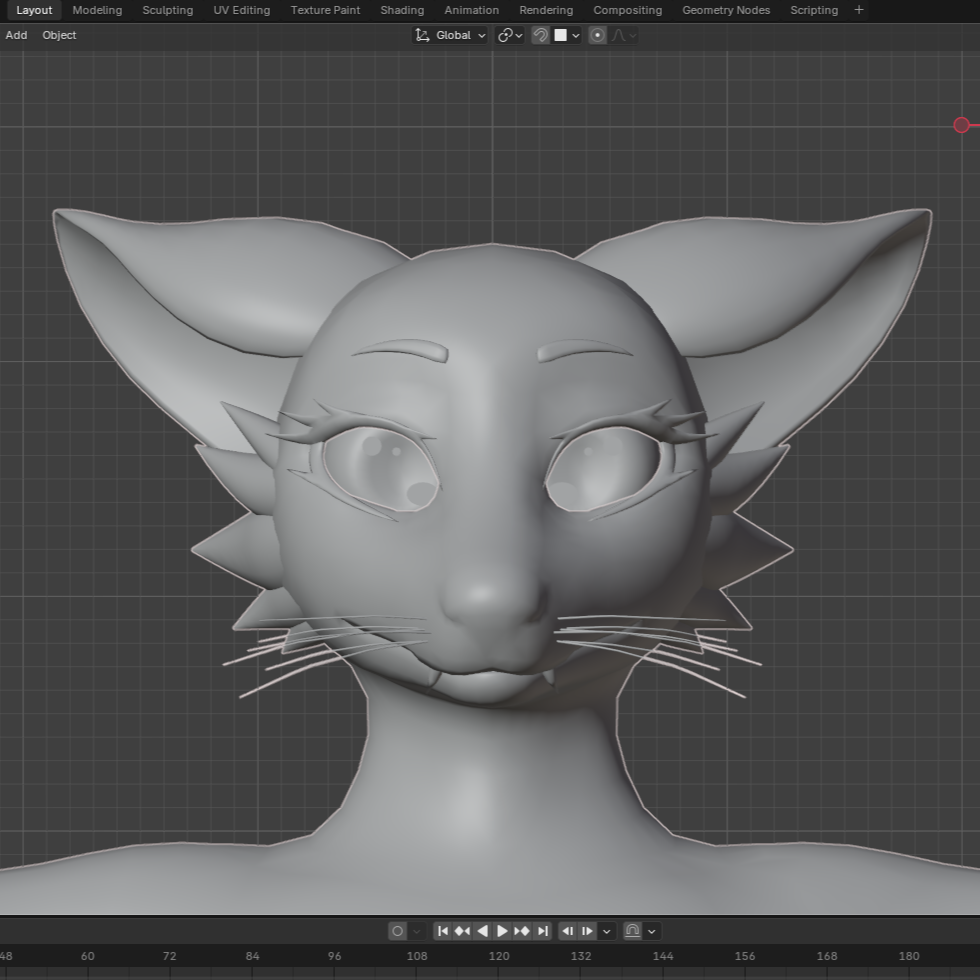The image size is (980, 980).
Task: Open the auto keying options dropdown
Action: pyautogui.click(x=417, y=931)
